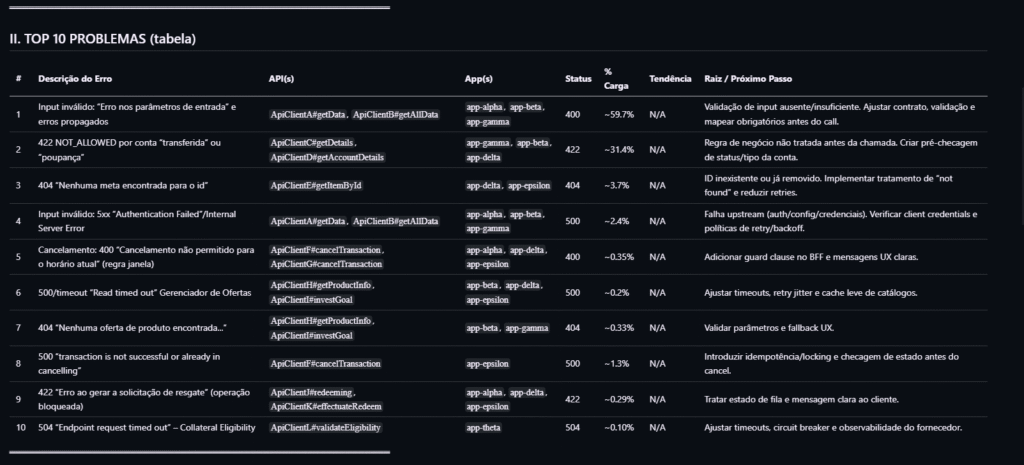Click the "% Carga" column header
The width and height of the screenshot is (1024, 465).
pyautogui.click(x=616, y=78)
